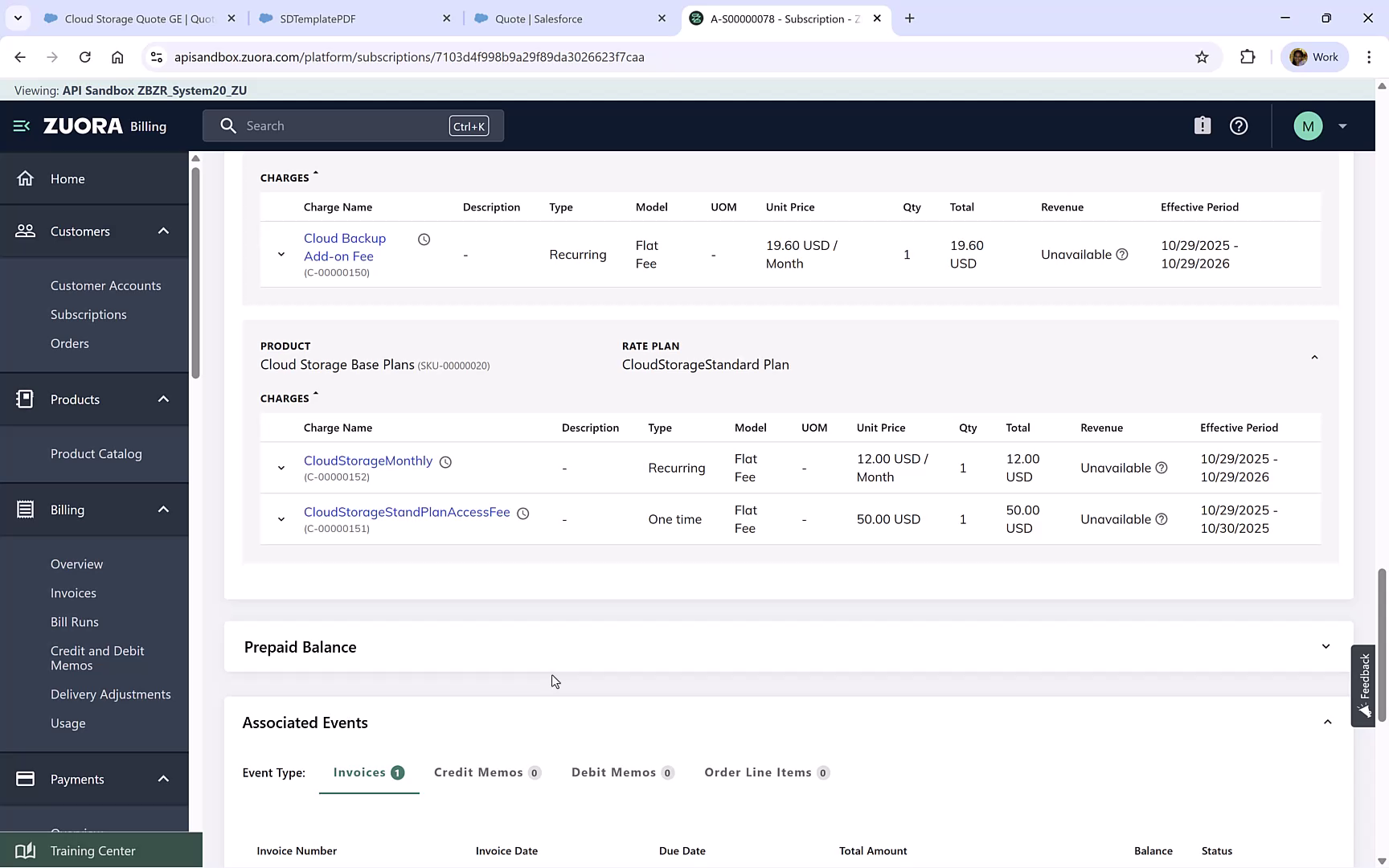Open the account dropdown arrow next to avatar
The width and height of the screenshot is (1389, 868).
(x=1342, y=125)
